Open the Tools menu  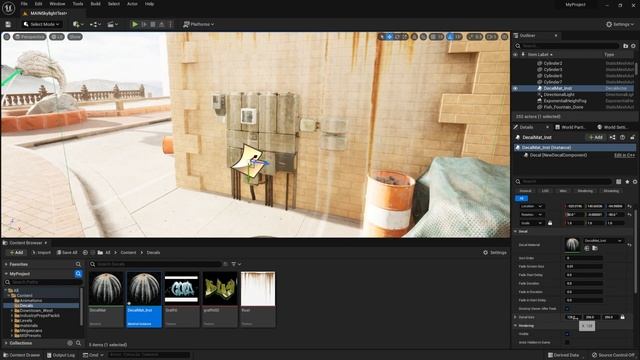[78, 4]
